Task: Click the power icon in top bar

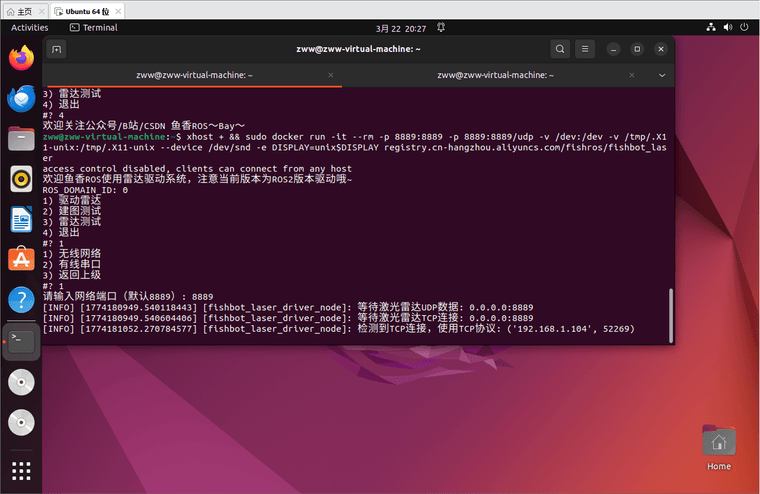Action: tap(744, 28)
